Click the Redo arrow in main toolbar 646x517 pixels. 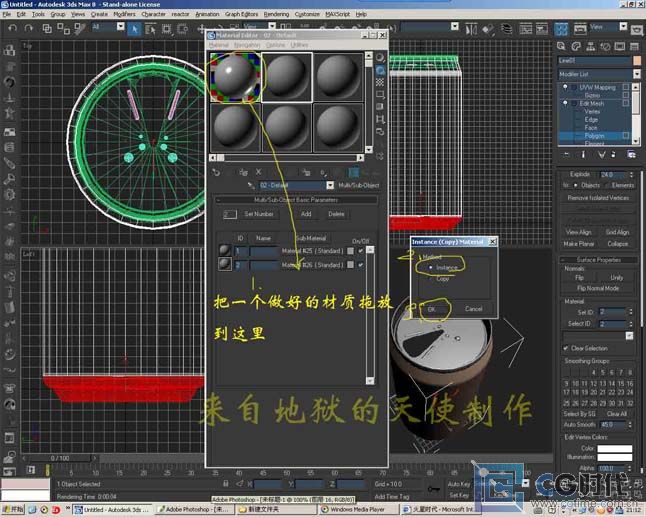pyautogui.click(x=28, y=28)
